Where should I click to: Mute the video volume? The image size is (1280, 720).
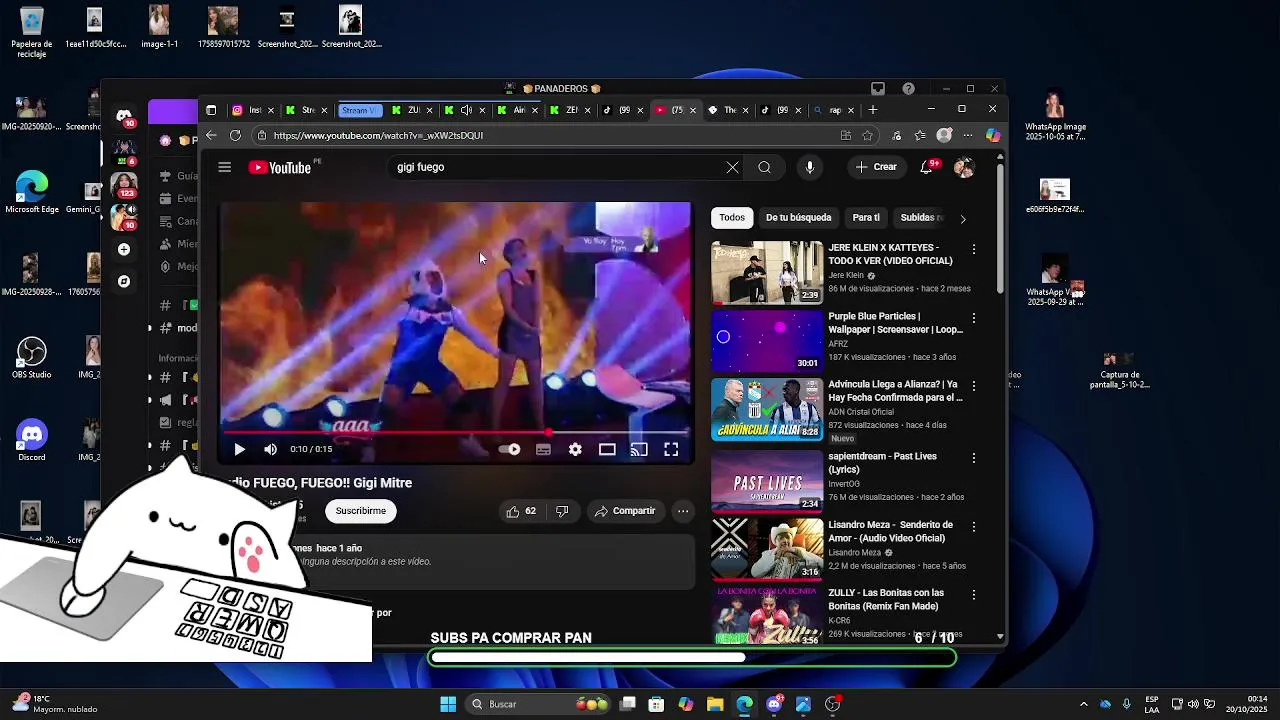click(270, 450)
